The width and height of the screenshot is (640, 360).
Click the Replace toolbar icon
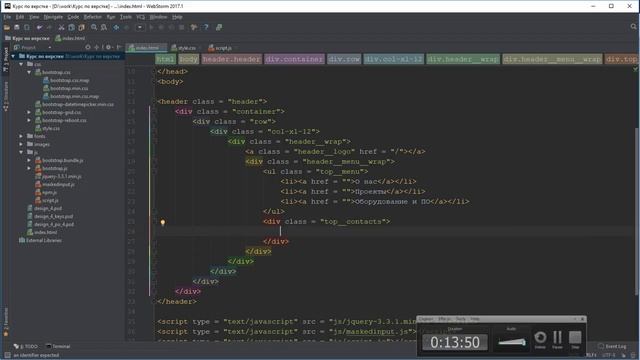(x=104, y=27)
